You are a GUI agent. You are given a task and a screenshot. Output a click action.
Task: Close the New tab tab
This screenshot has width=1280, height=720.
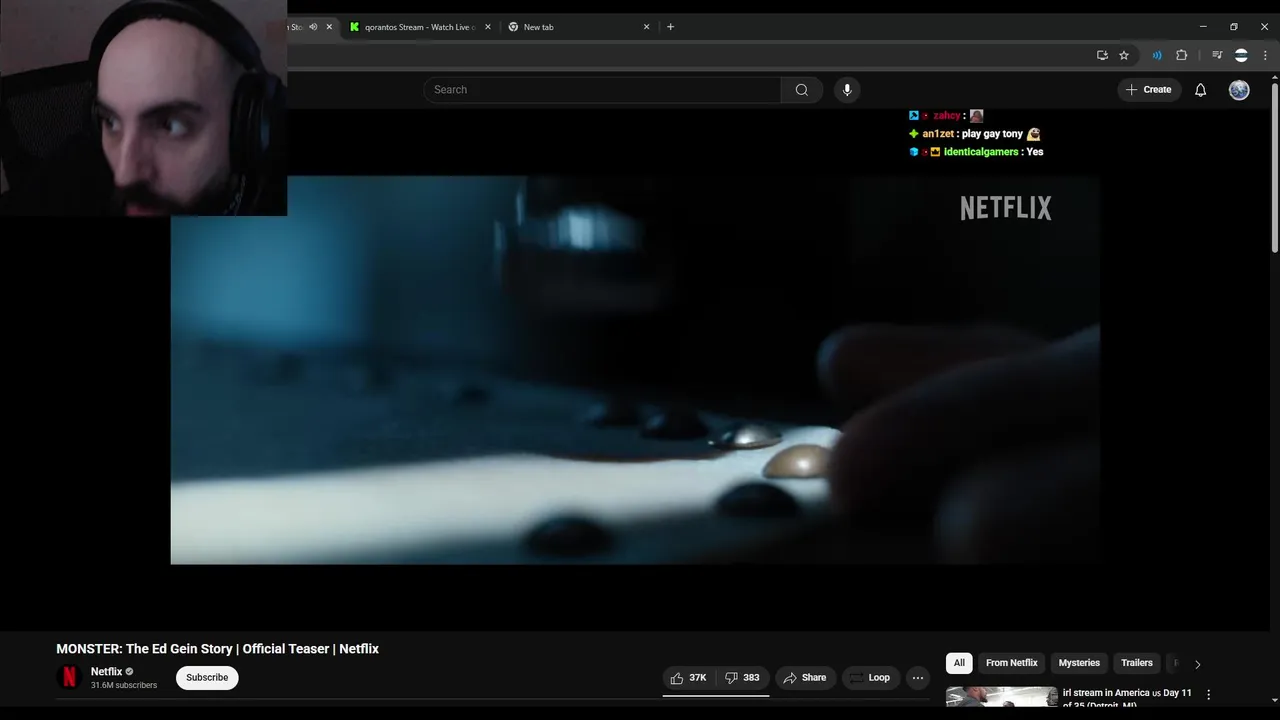(646, 27)
